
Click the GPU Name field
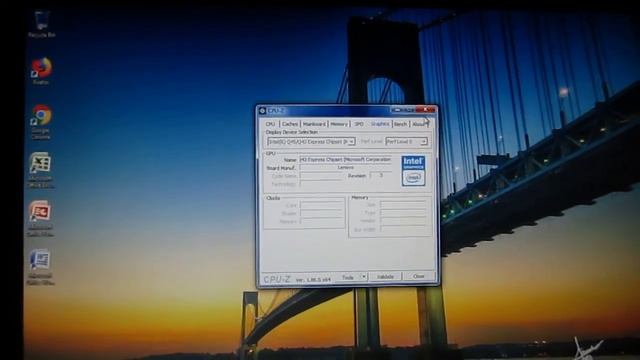(346, 160)
